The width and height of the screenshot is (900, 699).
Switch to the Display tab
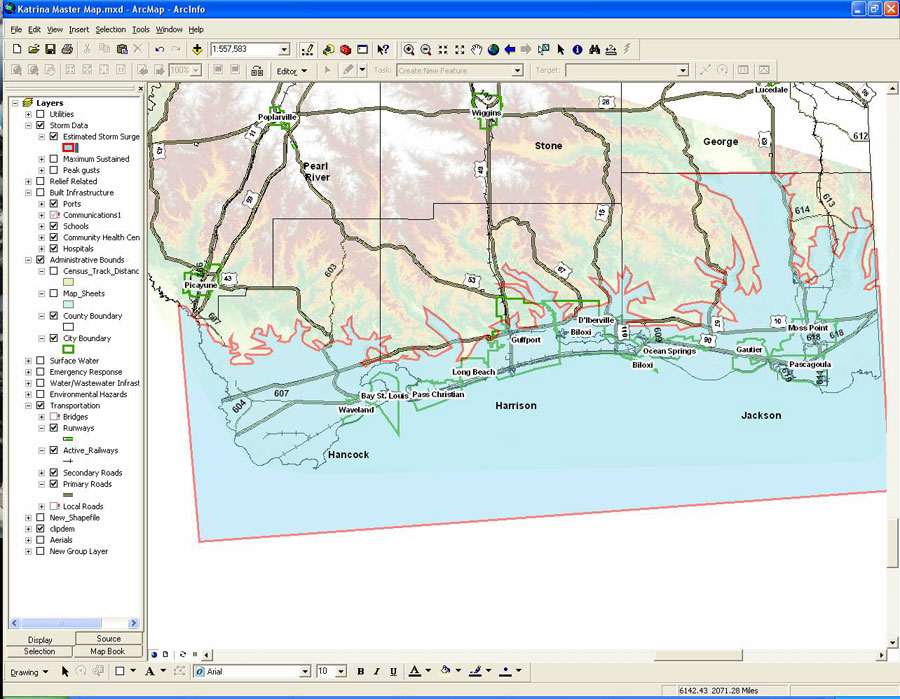(x=40, y=640)
